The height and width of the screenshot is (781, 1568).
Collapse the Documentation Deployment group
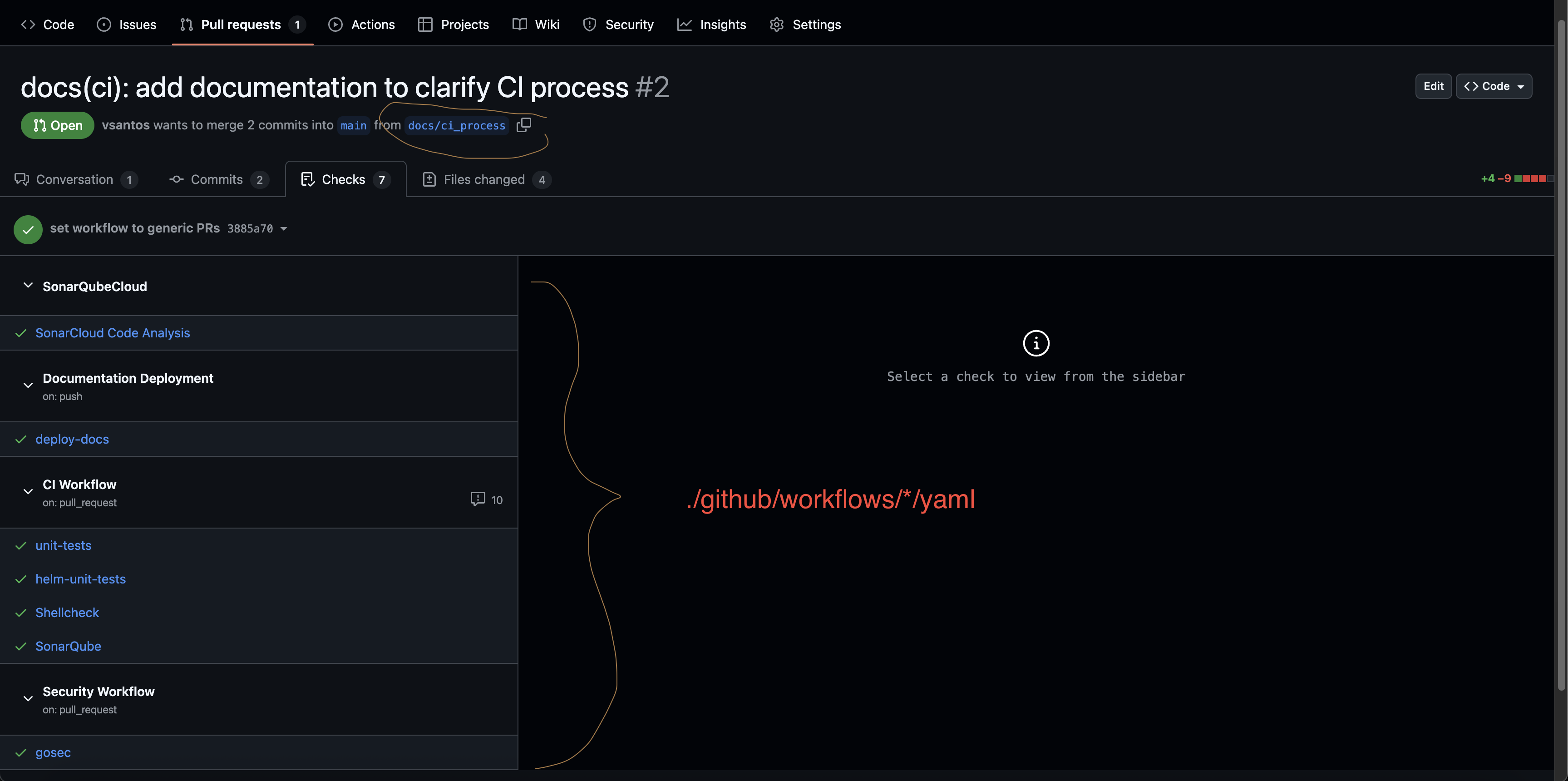click(28, 386)
